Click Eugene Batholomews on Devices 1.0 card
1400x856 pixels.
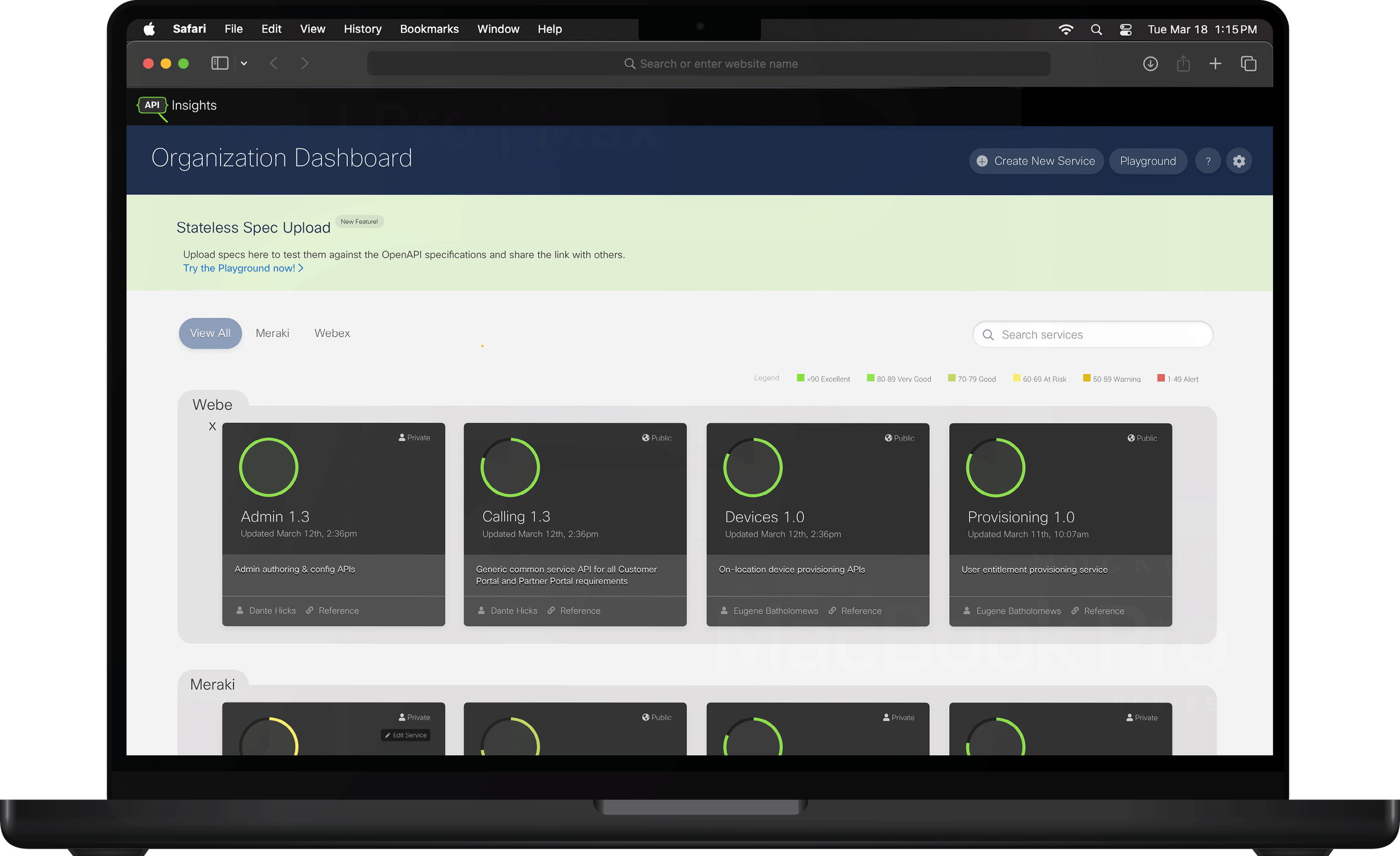pos(769,611)
